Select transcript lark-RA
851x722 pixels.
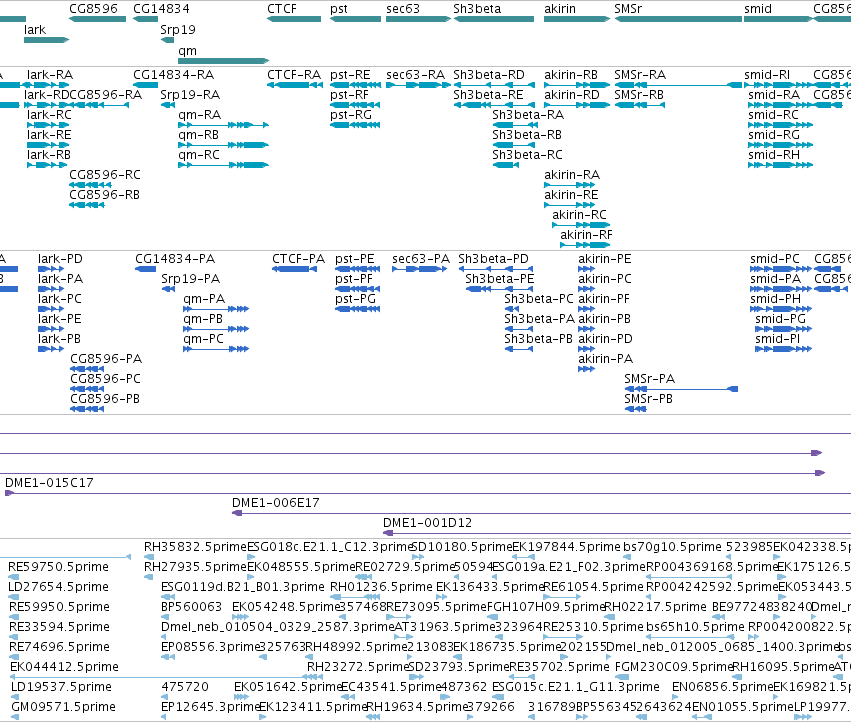[x=49, y=75]
